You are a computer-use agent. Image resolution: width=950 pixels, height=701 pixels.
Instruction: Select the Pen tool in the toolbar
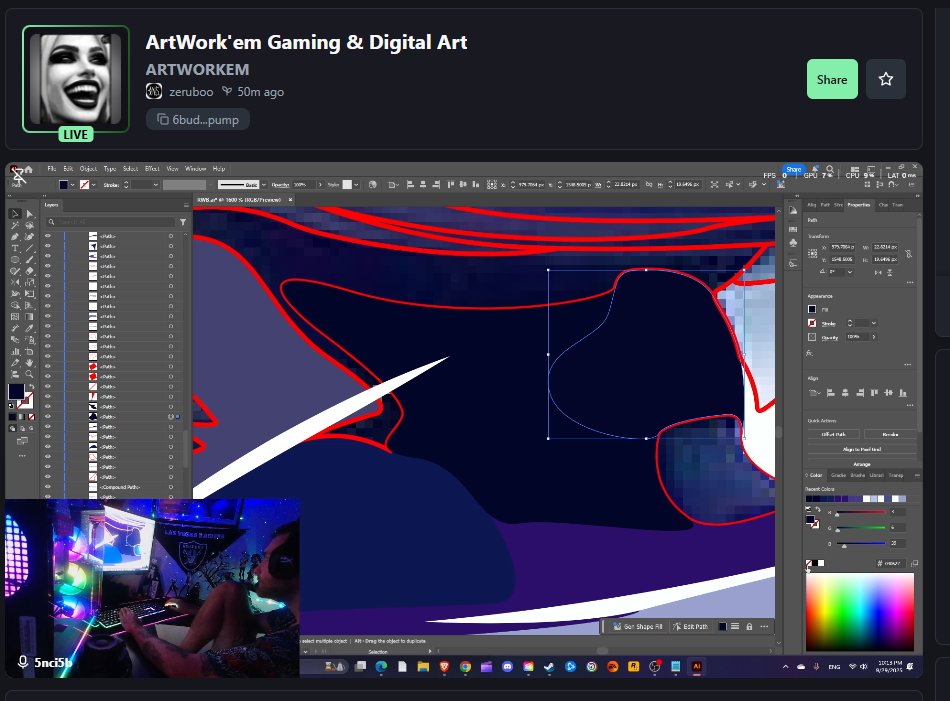[14, 236]
